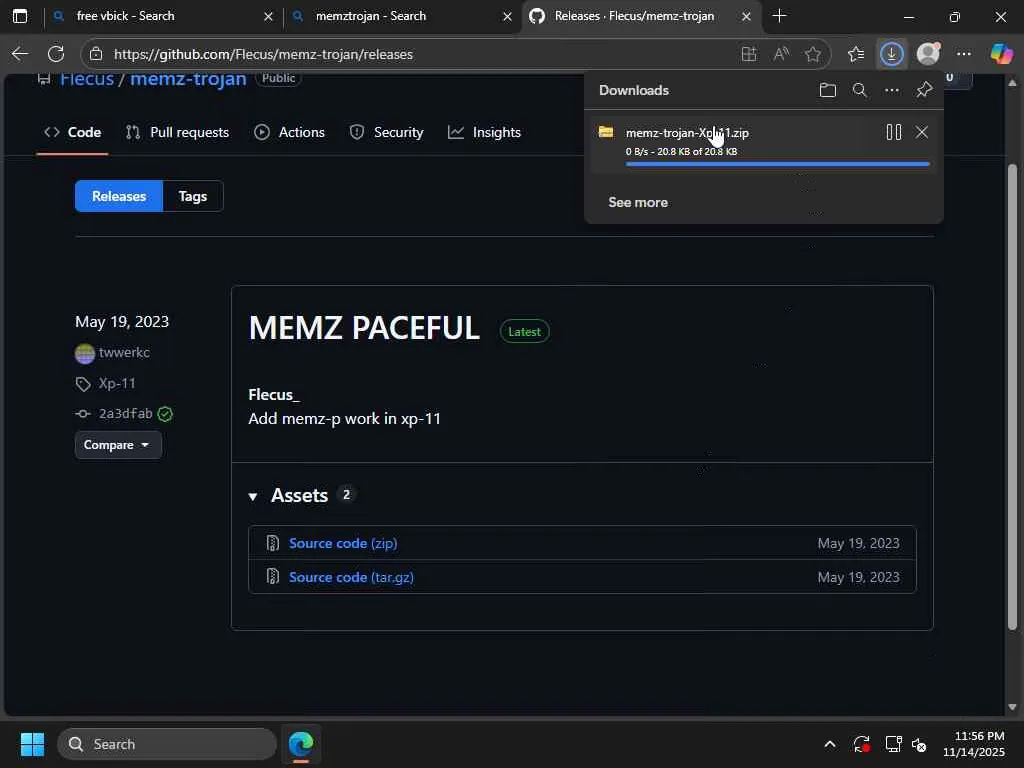Open the Security tab
The image size is (1024, 768).
(387, 133)
